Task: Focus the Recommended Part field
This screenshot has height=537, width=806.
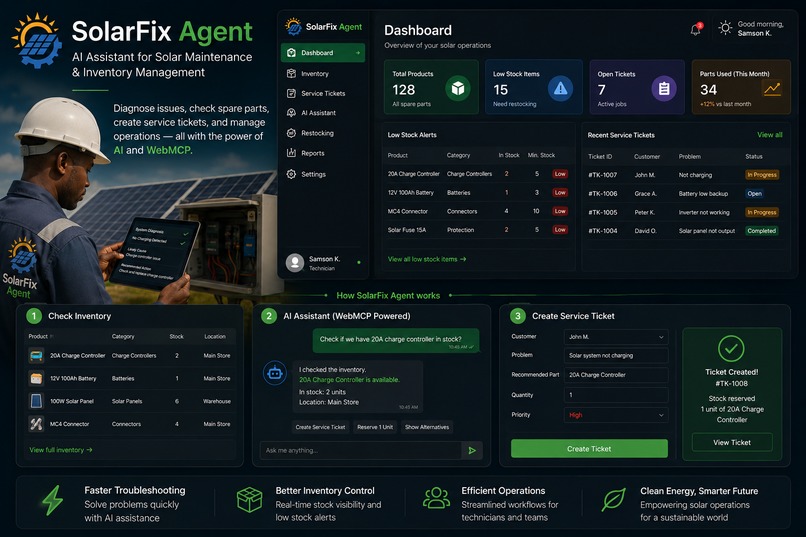Action: coord(616,375)
